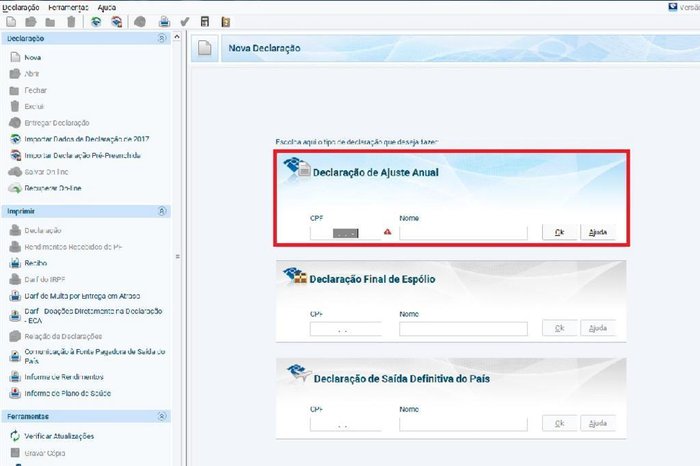The image size is (700, 466).
Task: Choose Importar Declaração Pré-Preenchida
Action: (83, 155)
